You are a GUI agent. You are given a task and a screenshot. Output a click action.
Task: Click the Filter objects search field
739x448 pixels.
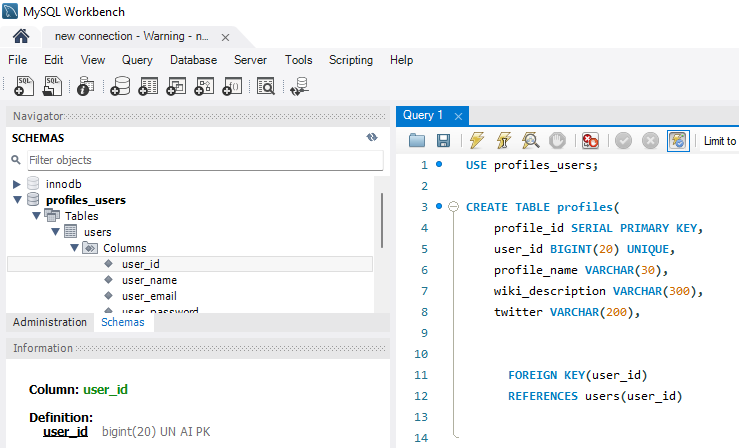click(205, 160)
